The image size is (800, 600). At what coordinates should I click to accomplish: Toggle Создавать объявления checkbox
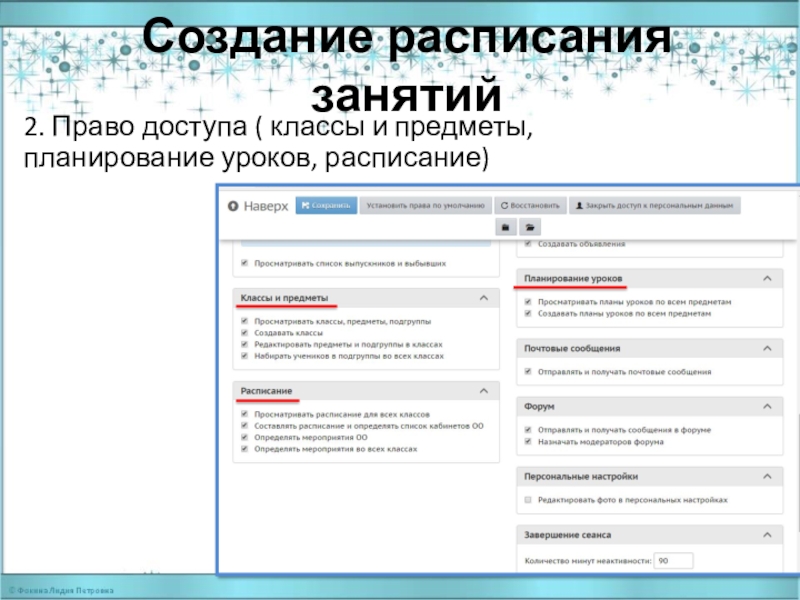[528, 244]
